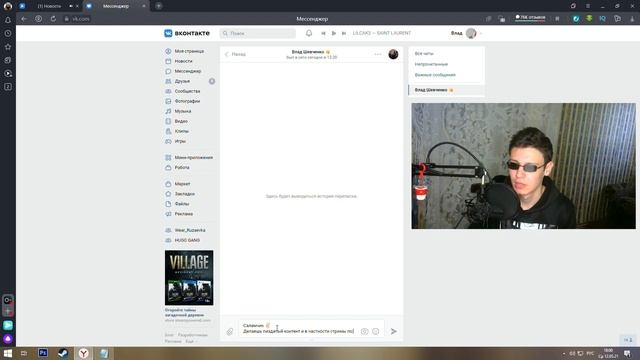Open Steam from the taskbar
Viewport: 640px width, 360px height.
coord(63,353)
